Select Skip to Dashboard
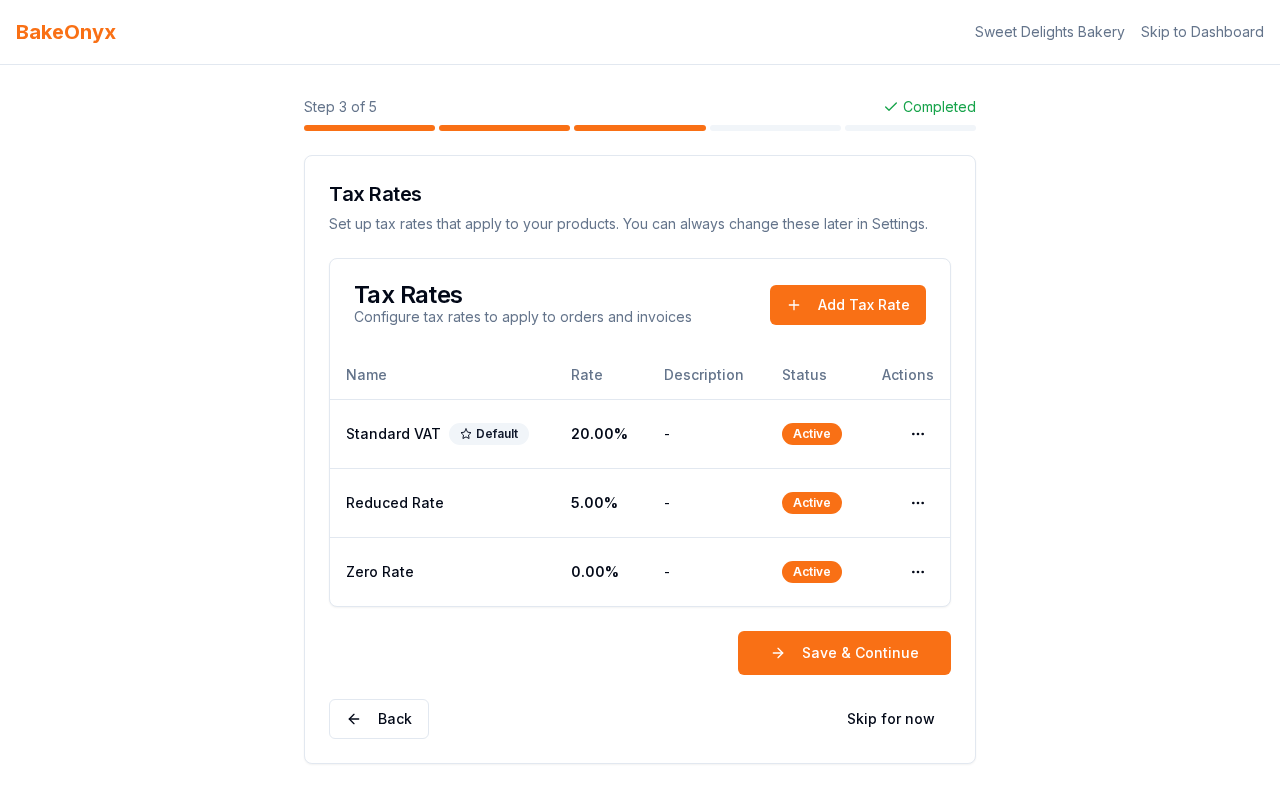1280x800 pixels. (1202, 31)
